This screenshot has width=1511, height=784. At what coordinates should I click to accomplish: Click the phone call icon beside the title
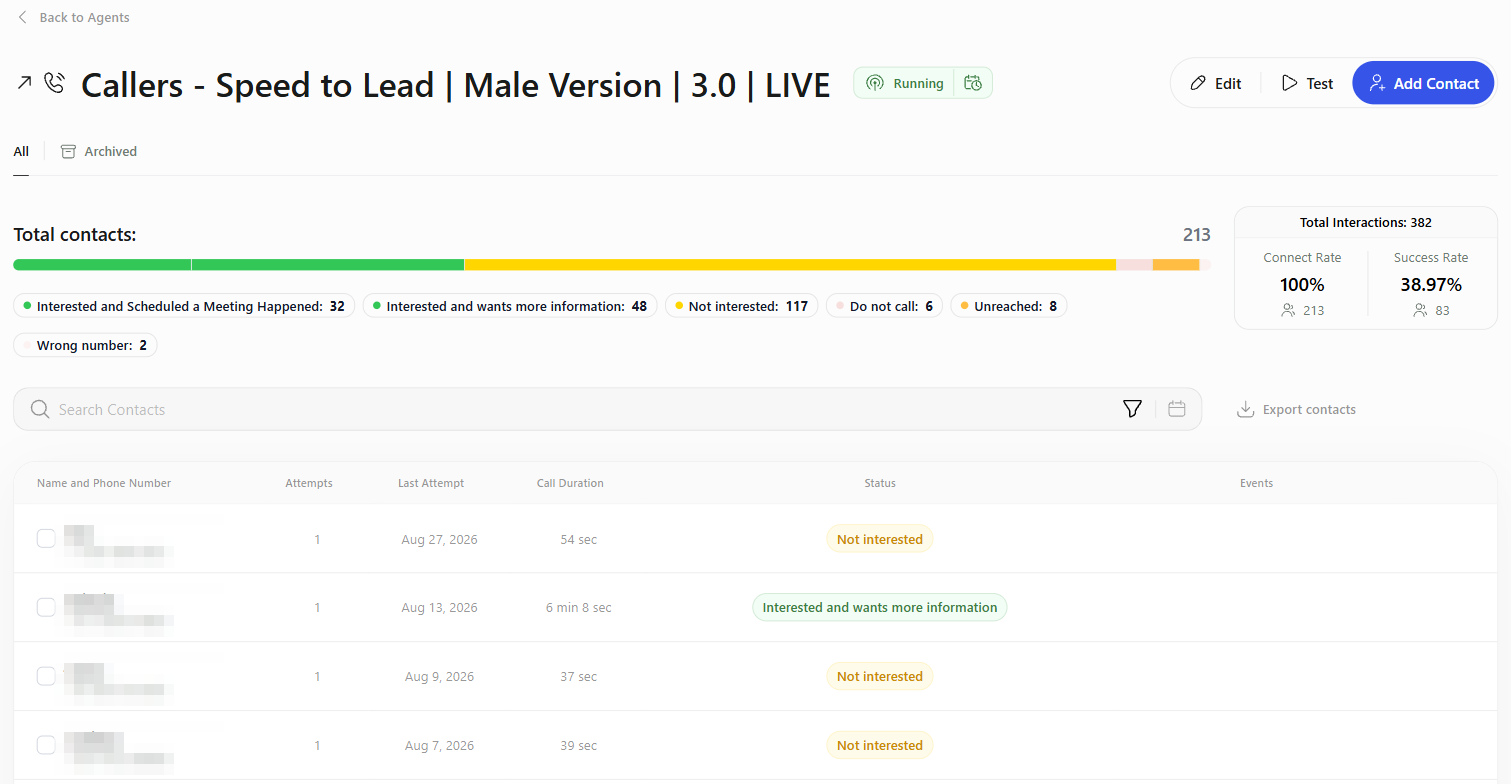point(55,83)
